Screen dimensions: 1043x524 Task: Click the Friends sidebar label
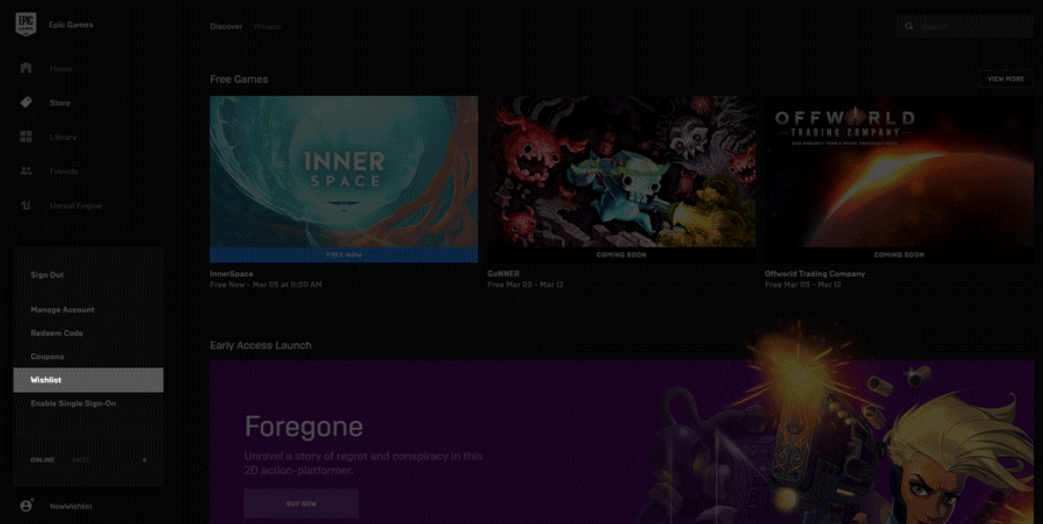(x=64, y=172)
